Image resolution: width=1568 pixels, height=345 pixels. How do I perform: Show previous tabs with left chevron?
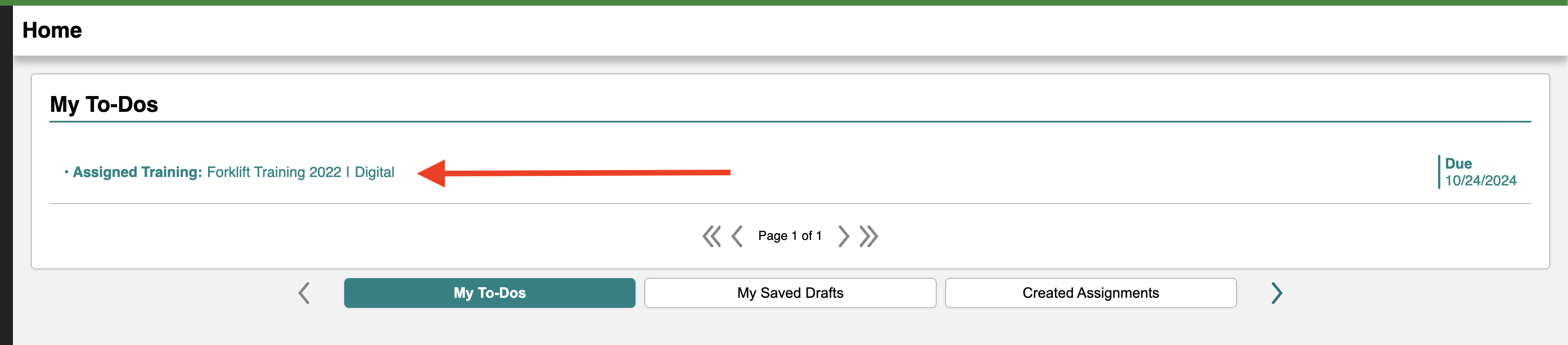coord(304,293)
